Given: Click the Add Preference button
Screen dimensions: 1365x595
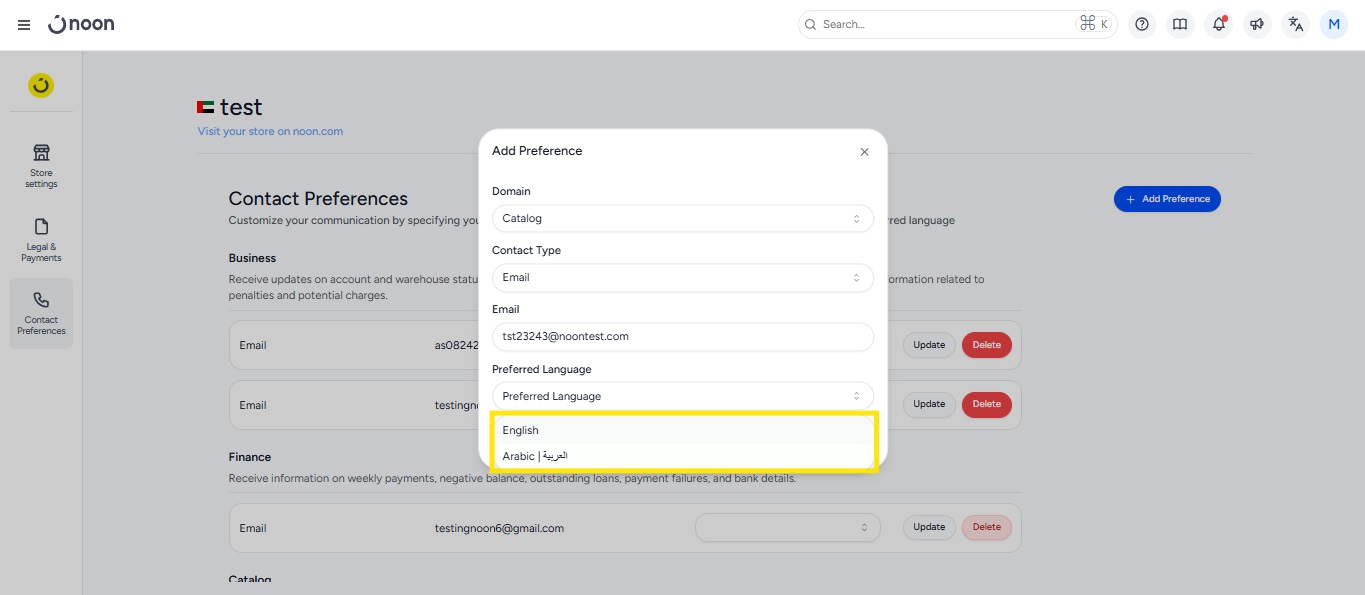Looking at the screenshot, I should pyautogui.click(x=1167, y=199).
